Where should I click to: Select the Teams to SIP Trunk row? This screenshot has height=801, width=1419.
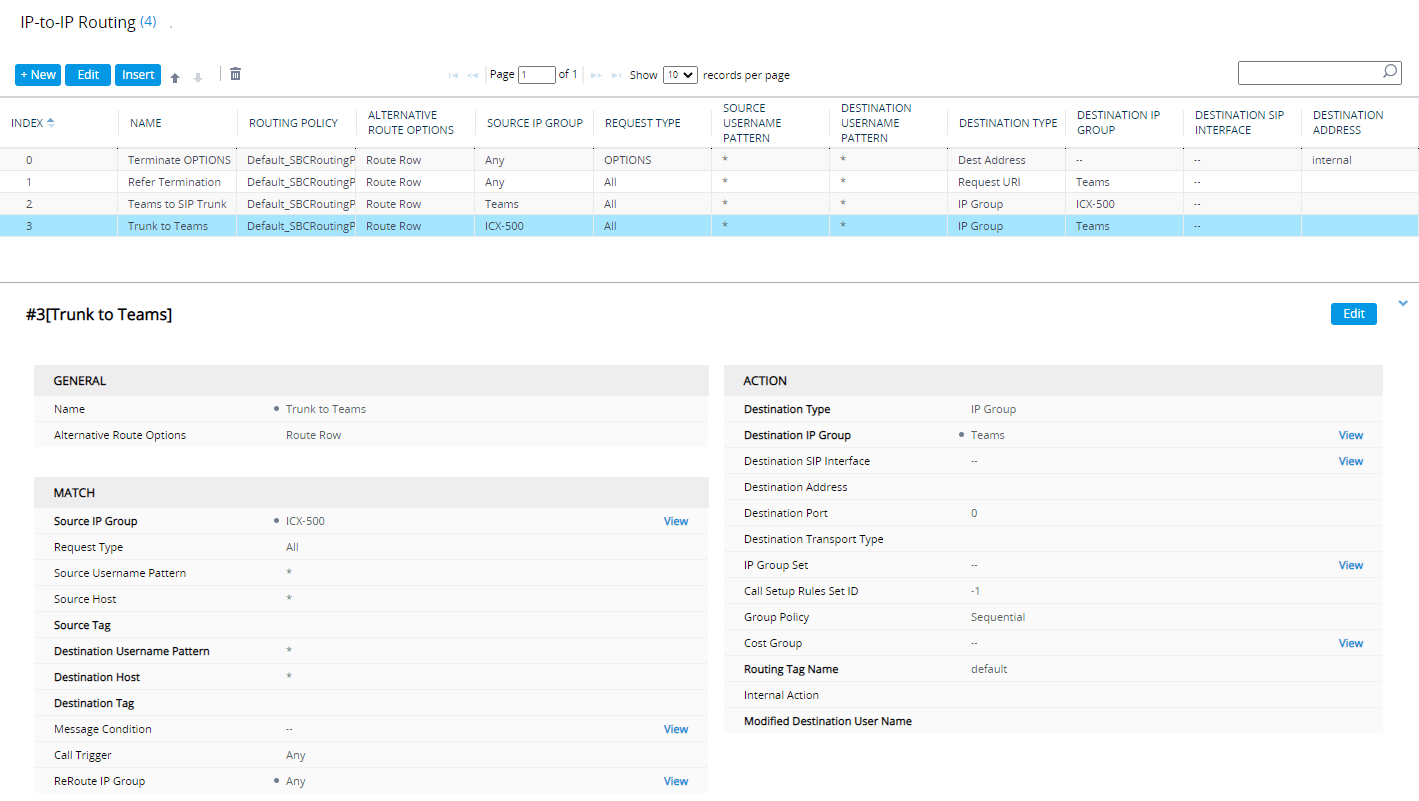pyautogui.click(x=177, y=204)
